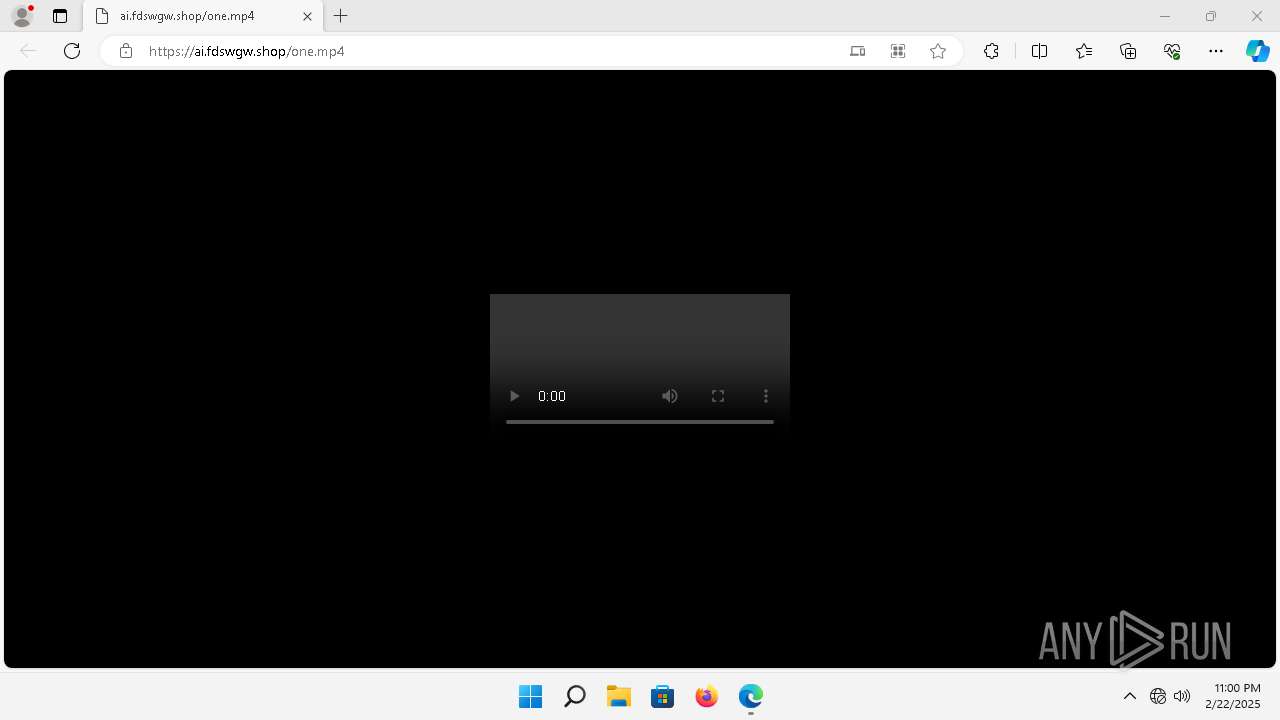Focus the address bar URL field
Image resolution: width=1280 pixels, height=720 pixels.
(x=490, y=51)
